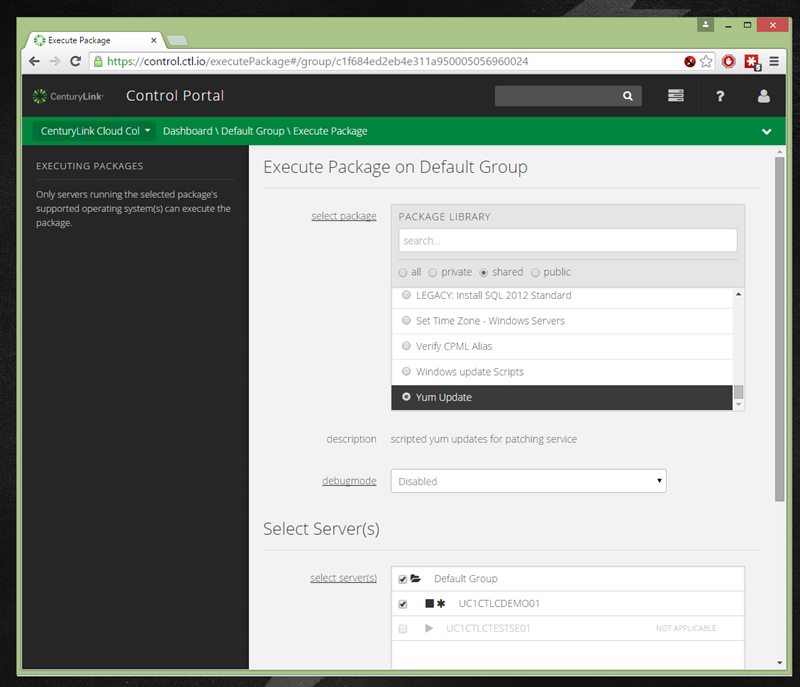Click the search magnifier icon
Viewport: 800px width, 687px height.
(x=628, y=96)
